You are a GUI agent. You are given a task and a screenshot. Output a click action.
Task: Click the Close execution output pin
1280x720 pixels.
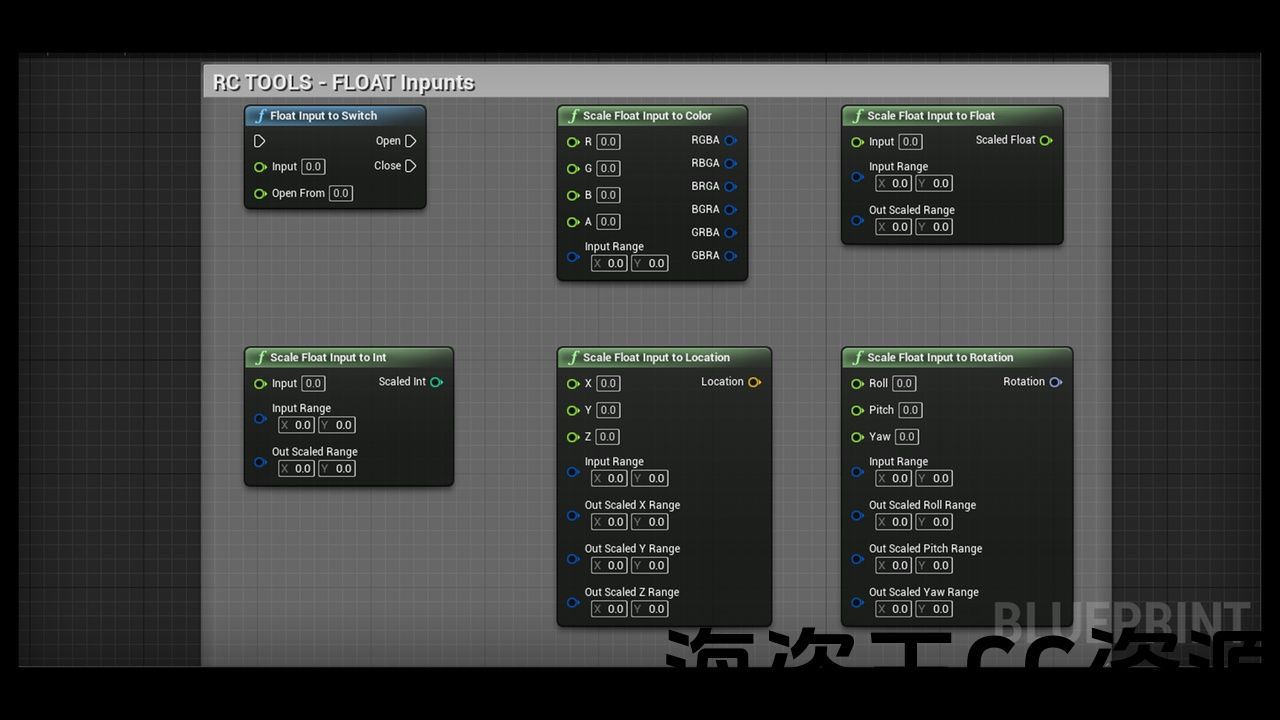click(x=410, y=166)
